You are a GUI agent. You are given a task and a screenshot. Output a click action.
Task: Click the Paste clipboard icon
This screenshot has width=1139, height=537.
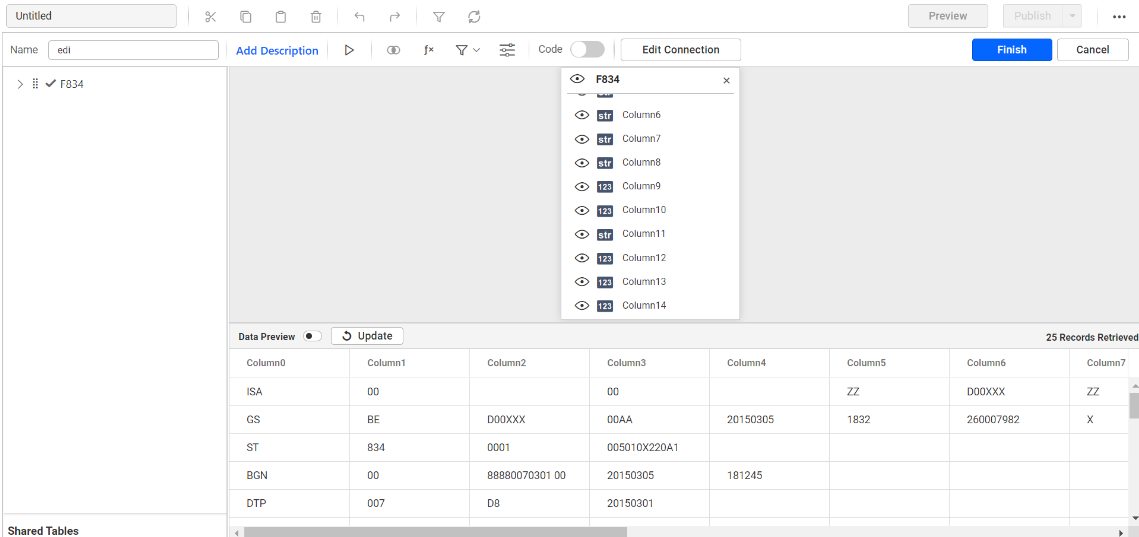coord(280,16)
